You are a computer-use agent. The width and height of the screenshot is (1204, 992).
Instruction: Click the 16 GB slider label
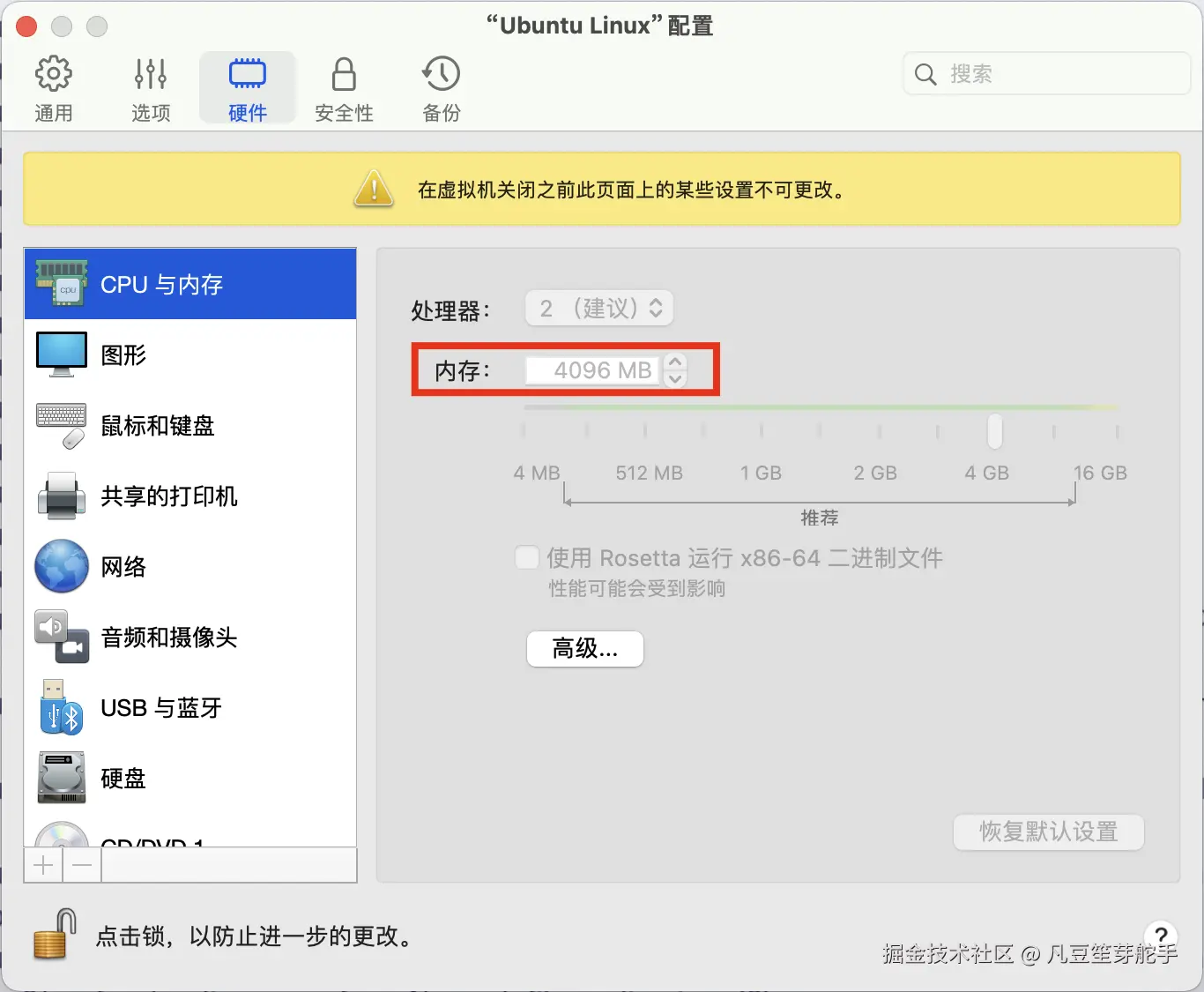click(x=1100, y=473)
